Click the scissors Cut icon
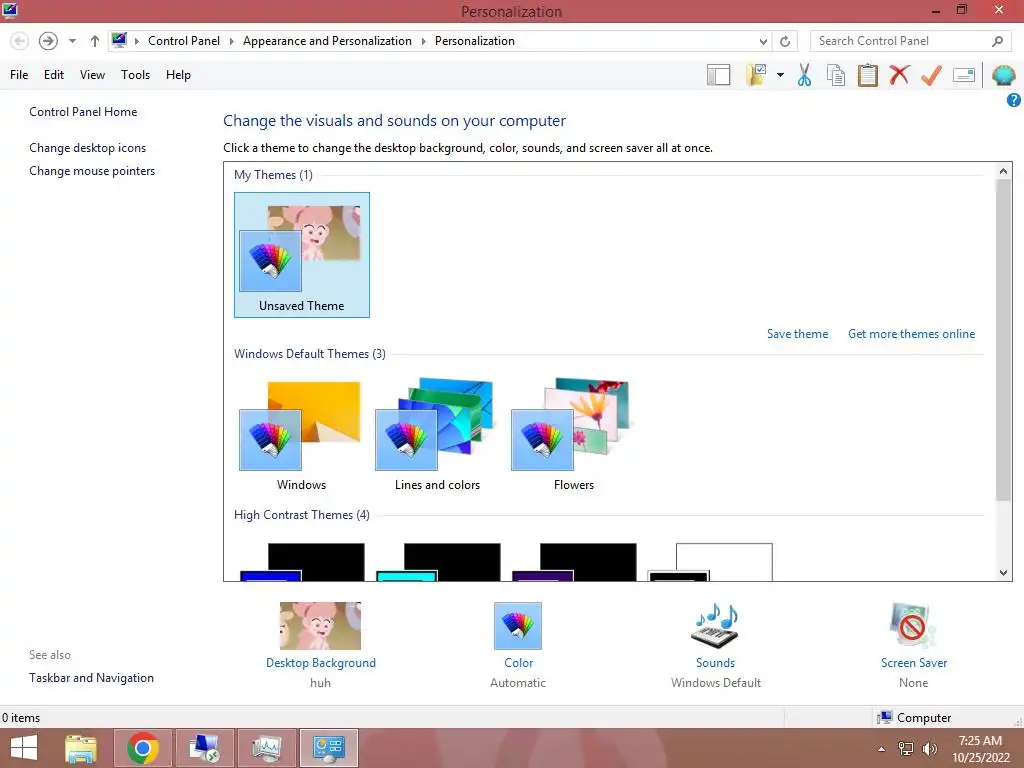 tap(805, 75)
